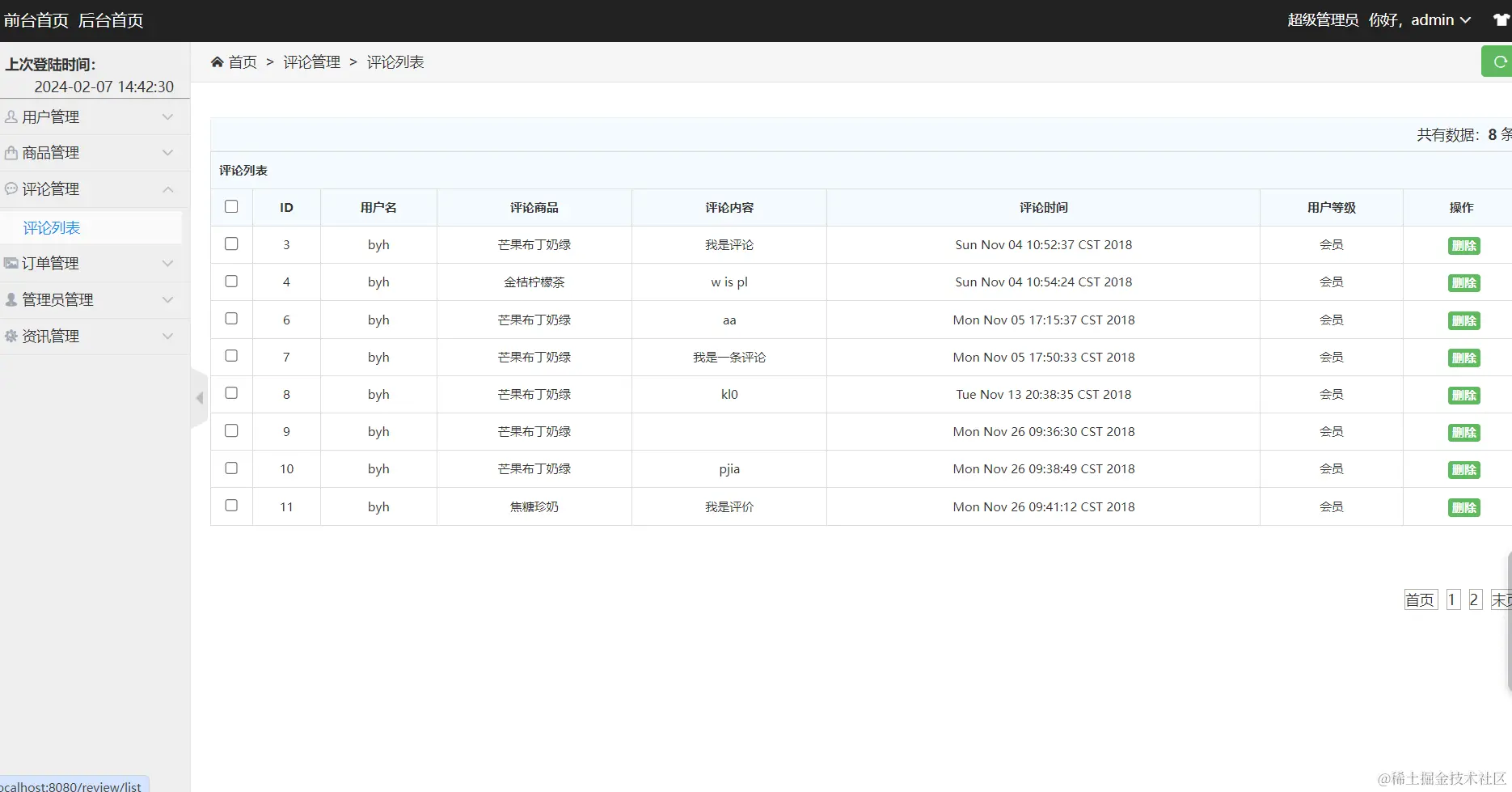Click the 资讯管理 gear icon
Screen dimensions: 1512x792
point(11,336)
